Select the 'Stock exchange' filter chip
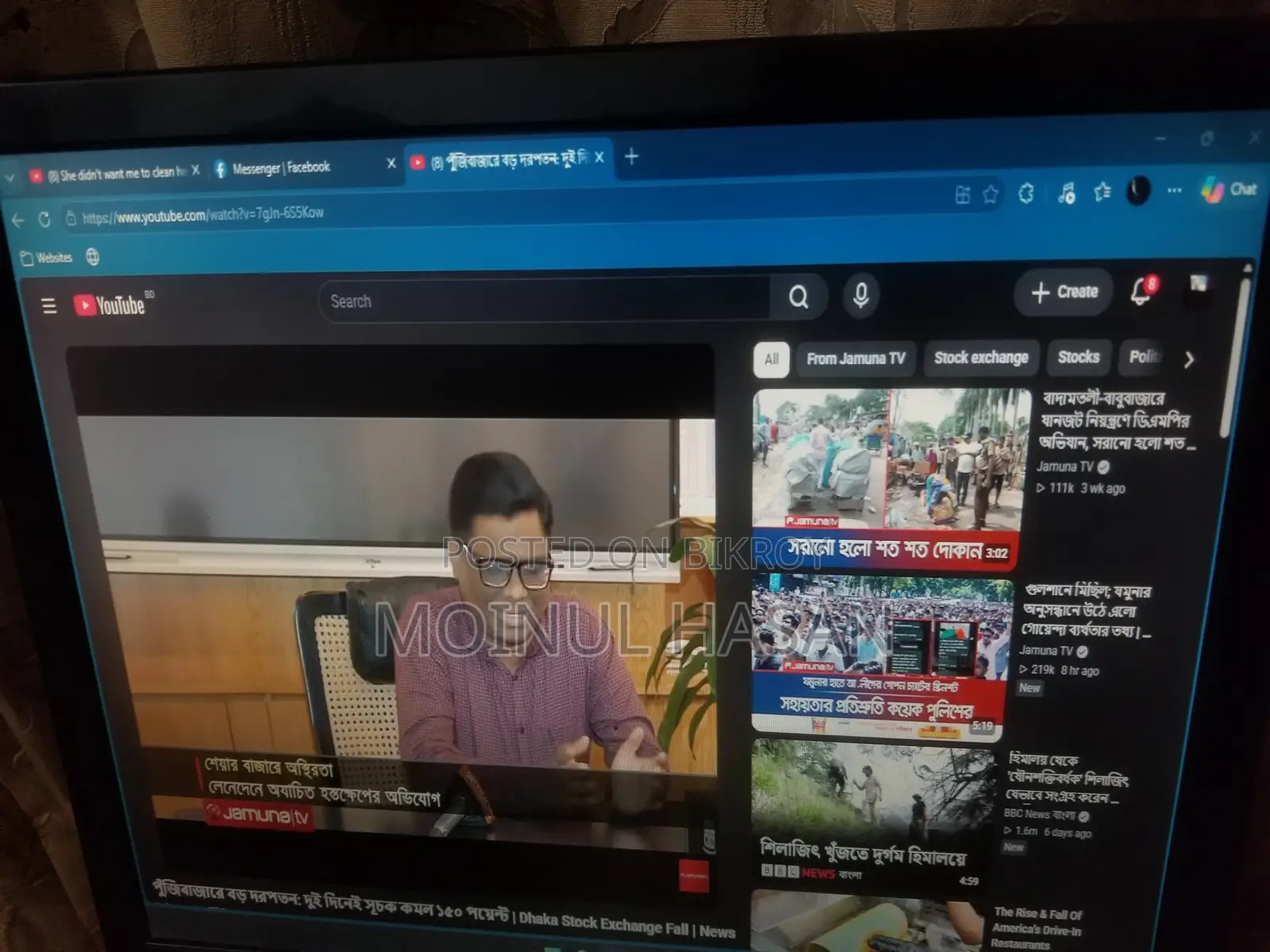Image resolution: width=1270 pixels, height=952 pixels. (981, 358)
